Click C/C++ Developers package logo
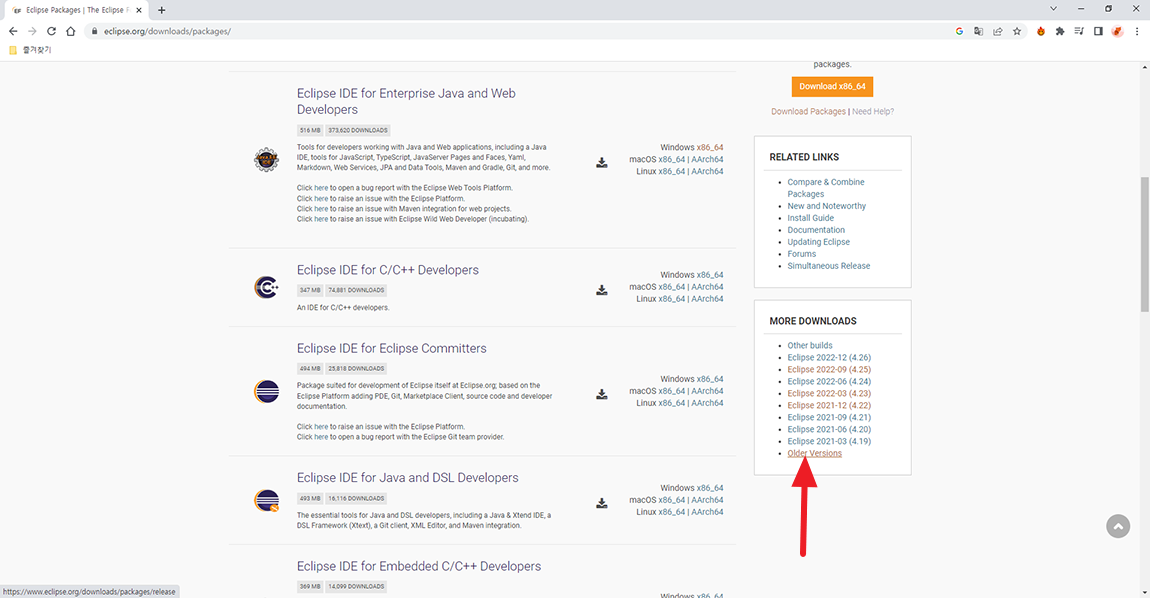This screenshot has width=1150, height=598. (266, 287)
